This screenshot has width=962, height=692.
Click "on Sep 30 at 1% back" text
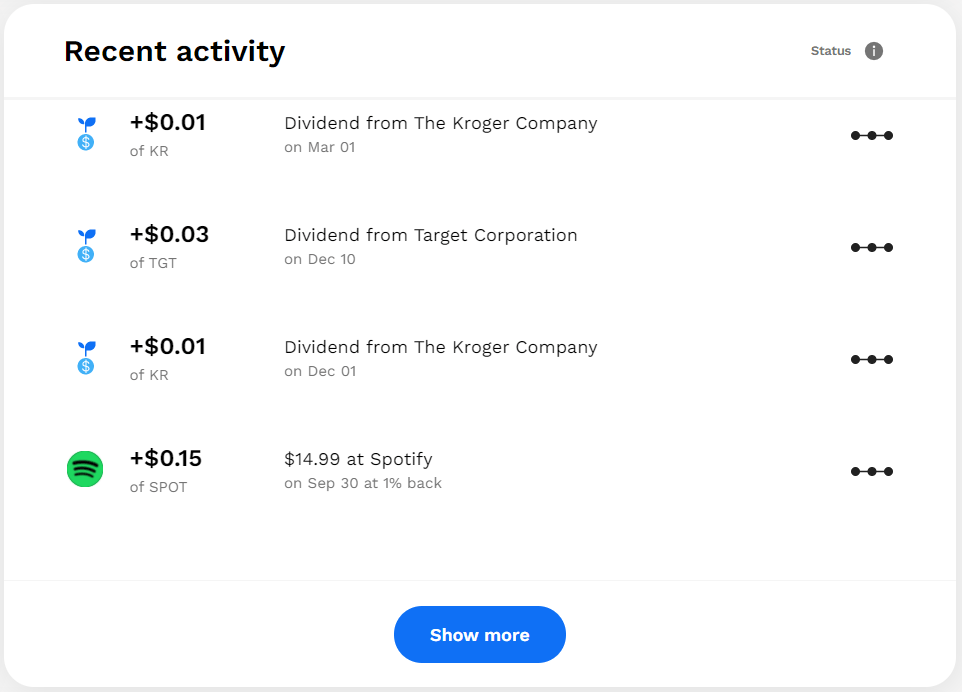point(363,484)
